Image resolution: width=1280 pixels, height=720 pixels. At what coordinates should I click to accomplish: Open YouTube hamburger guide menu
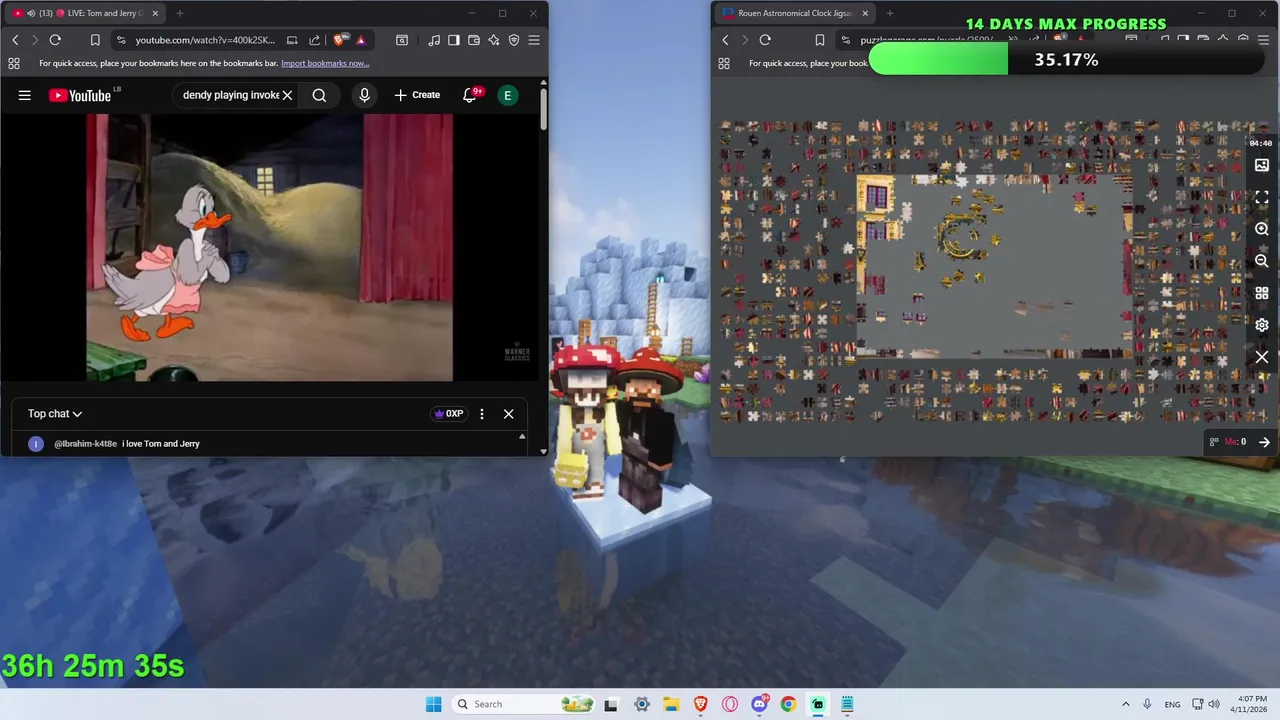click(x=25, y=95)
